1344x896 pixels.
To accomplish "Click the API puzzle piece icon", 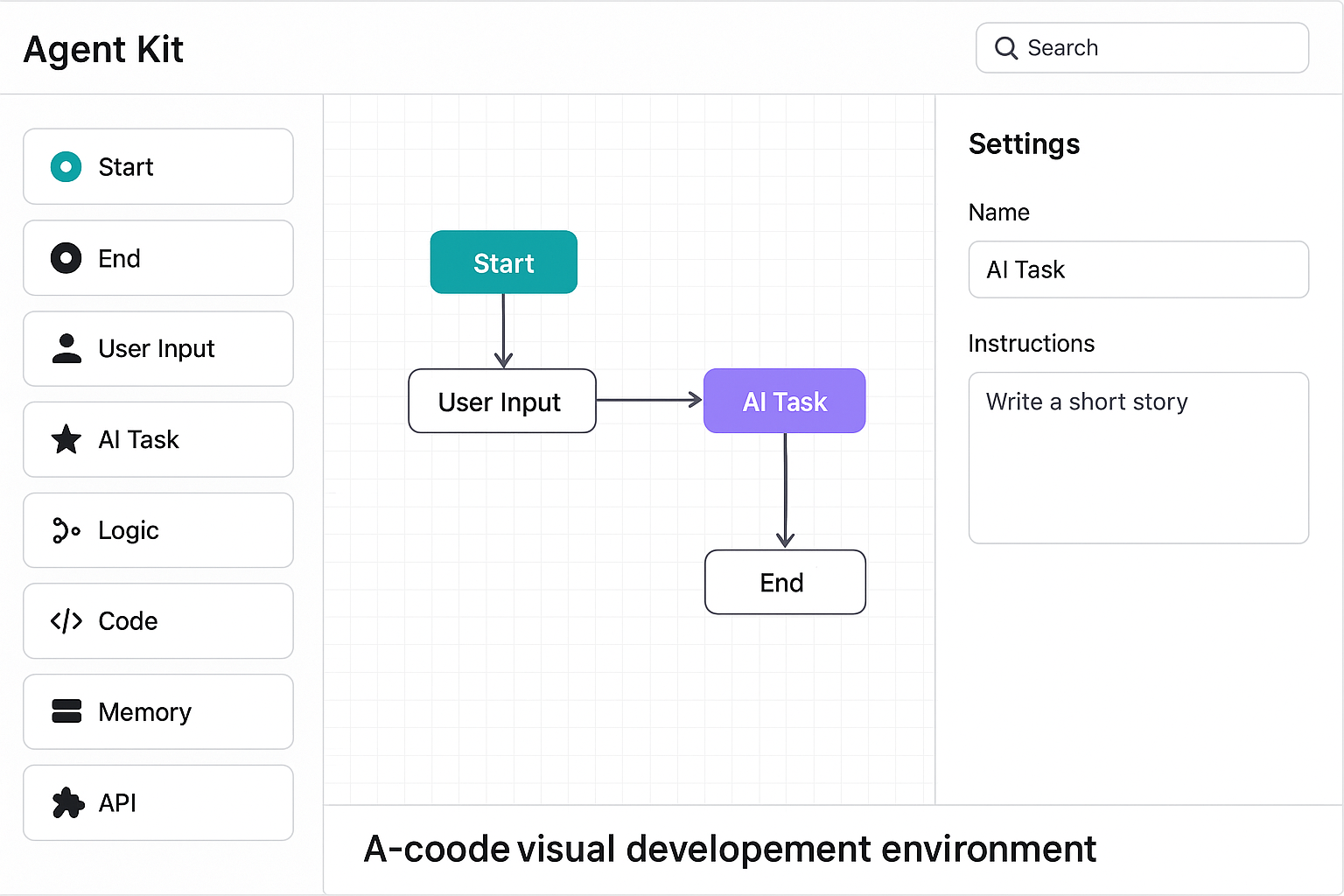I will pos(67,802).
